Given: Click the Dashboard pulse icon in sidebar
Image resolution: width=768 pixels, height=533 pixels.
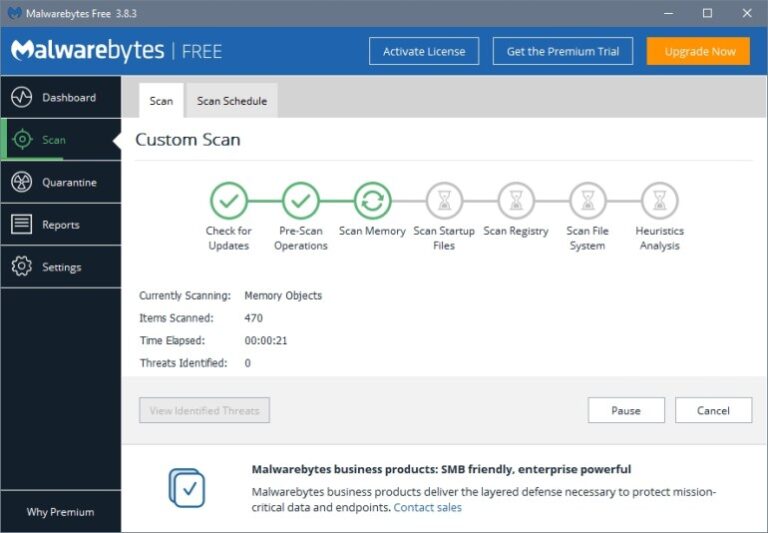Looking at the screenshot, I should pyautogui.click(x=22, y=97).
